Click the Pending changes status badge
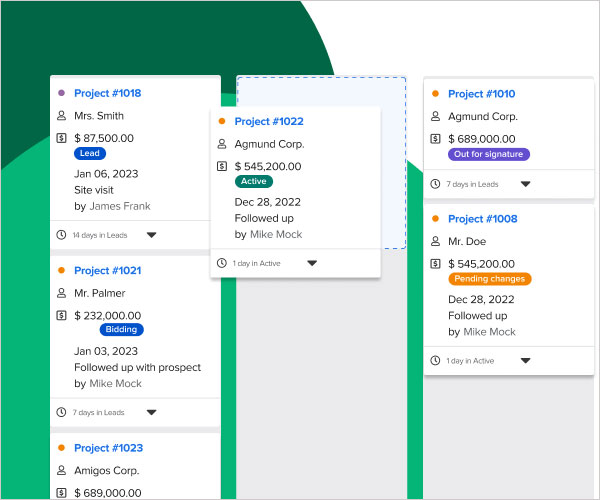 click(x=490, y=279)
